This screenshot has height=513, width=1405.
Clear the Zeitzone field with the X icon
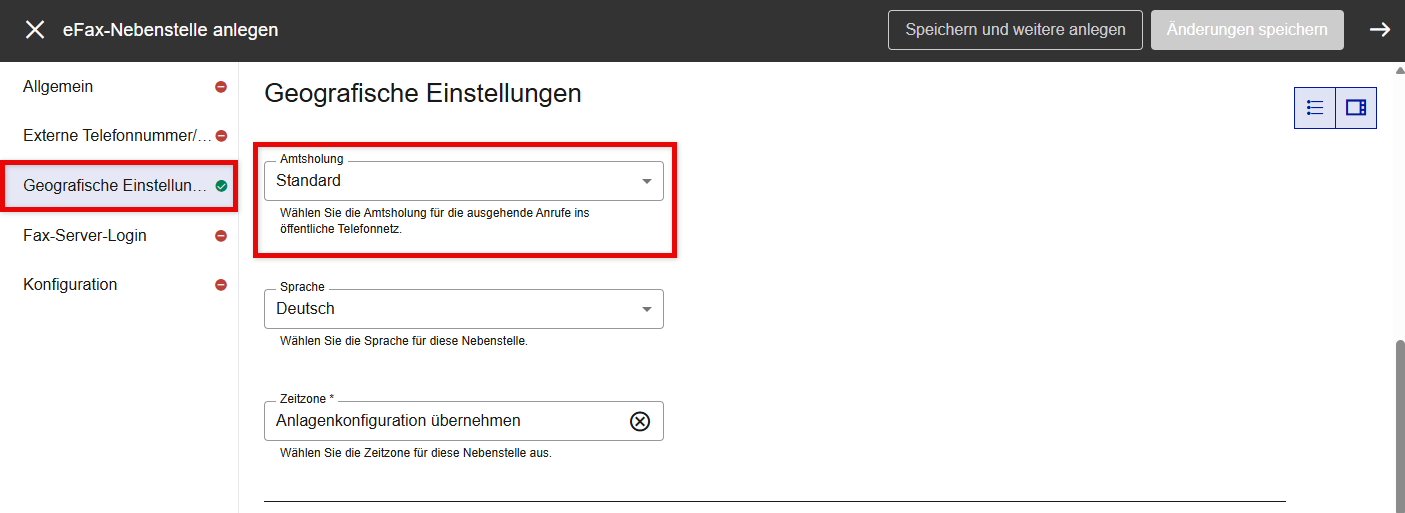pos(640,421)
